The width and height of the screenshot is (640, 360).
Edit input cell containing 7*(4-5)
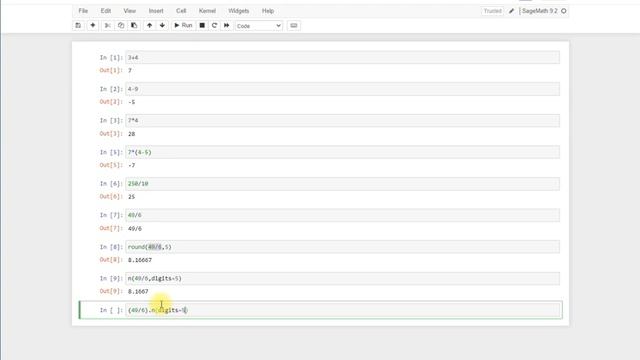click(342, 152)
